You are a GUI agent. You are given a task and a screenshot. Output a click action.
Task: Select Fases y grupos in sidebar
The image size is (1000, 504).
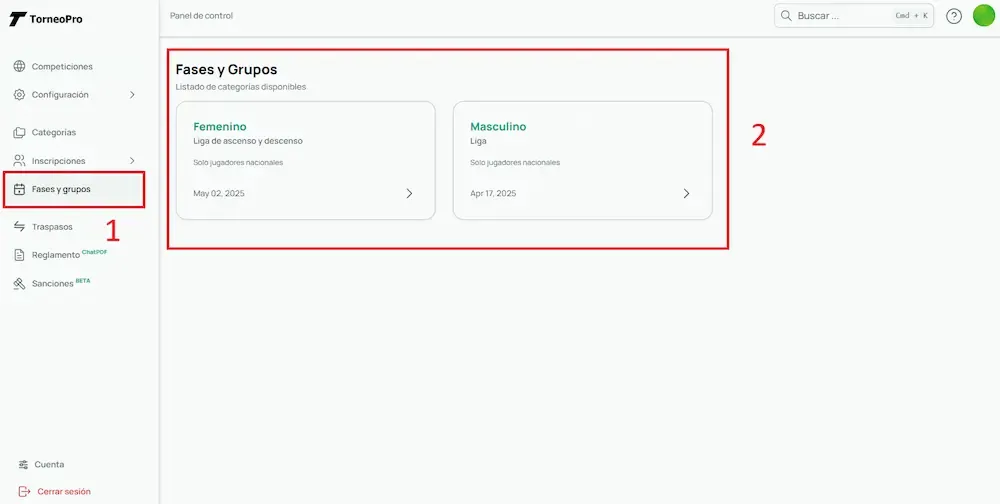[61, 189]
